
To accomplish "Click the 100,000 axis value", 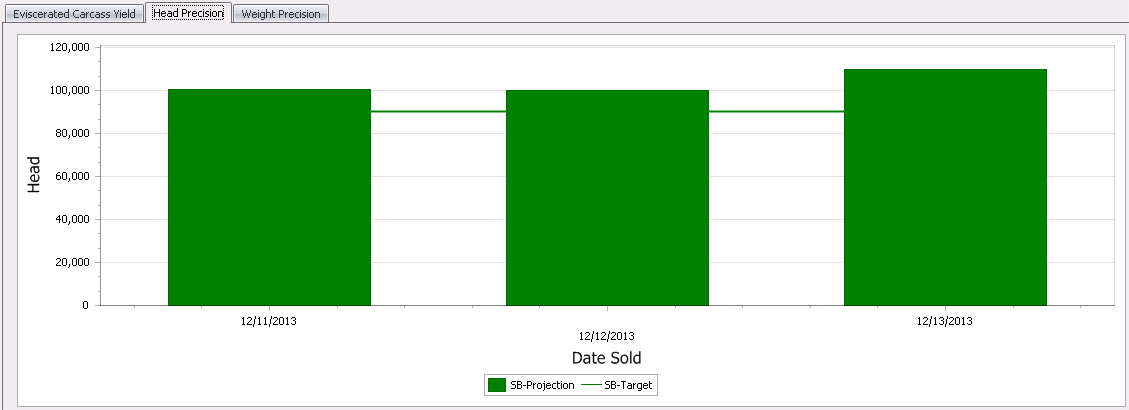I will tap(70, 90).
